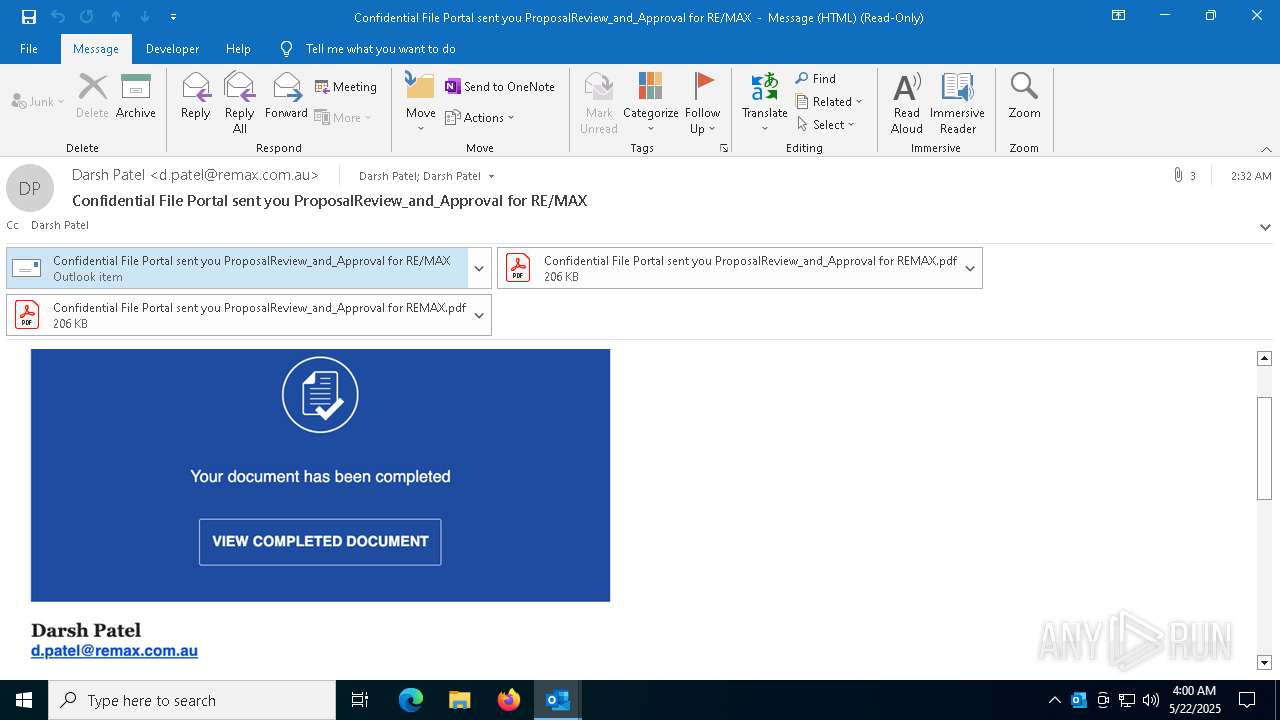The height and width of the screenshot is (720, 1280).
Task: Forward this message
Action: (287, 96)
